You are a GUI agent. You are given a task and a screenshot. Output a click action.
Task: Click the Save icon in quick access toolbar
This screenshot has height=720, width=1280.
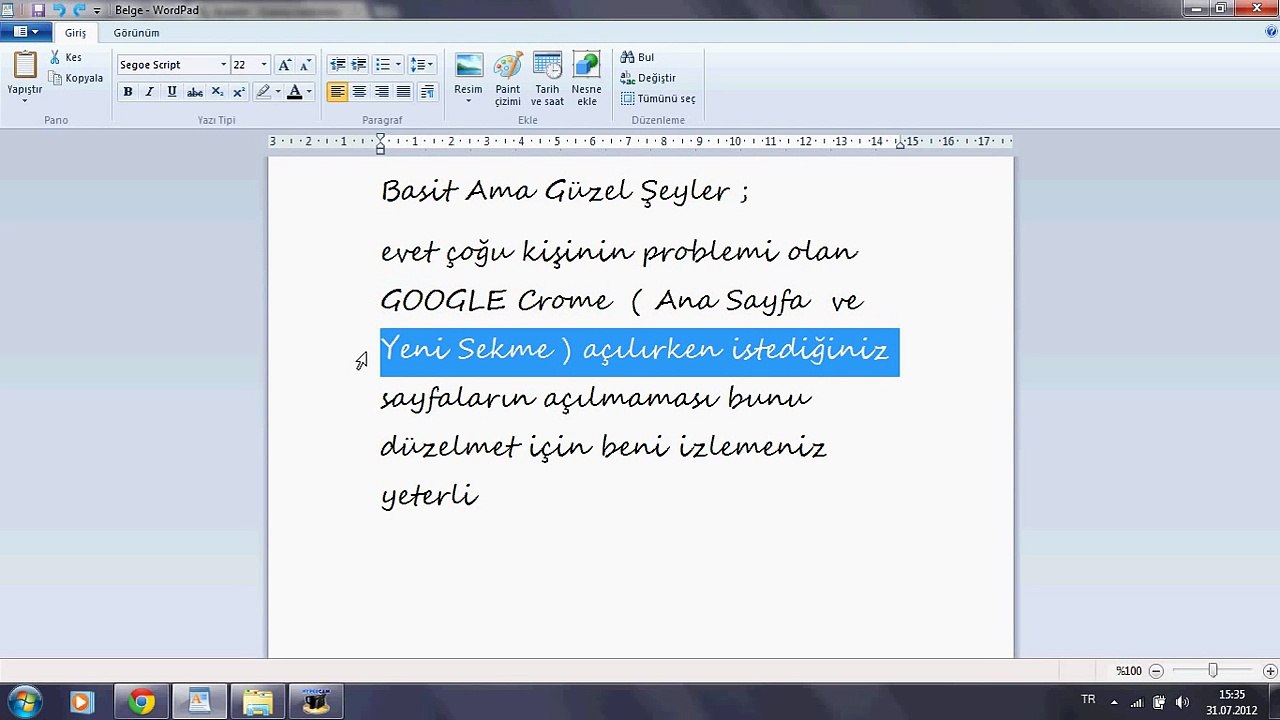(38, 10)
